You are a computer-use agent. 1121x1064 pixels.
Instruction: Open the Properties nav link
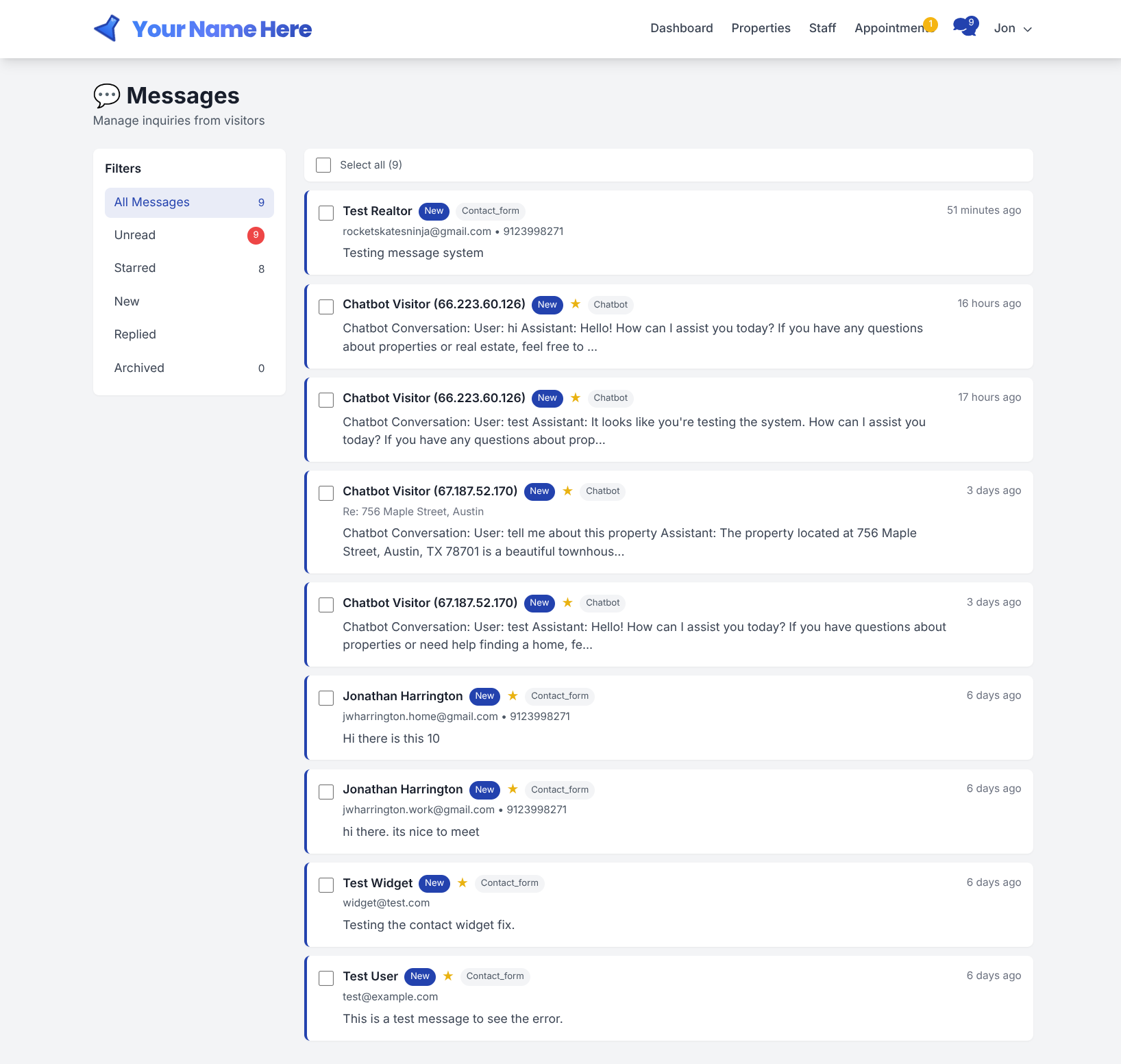coord(761,28)
